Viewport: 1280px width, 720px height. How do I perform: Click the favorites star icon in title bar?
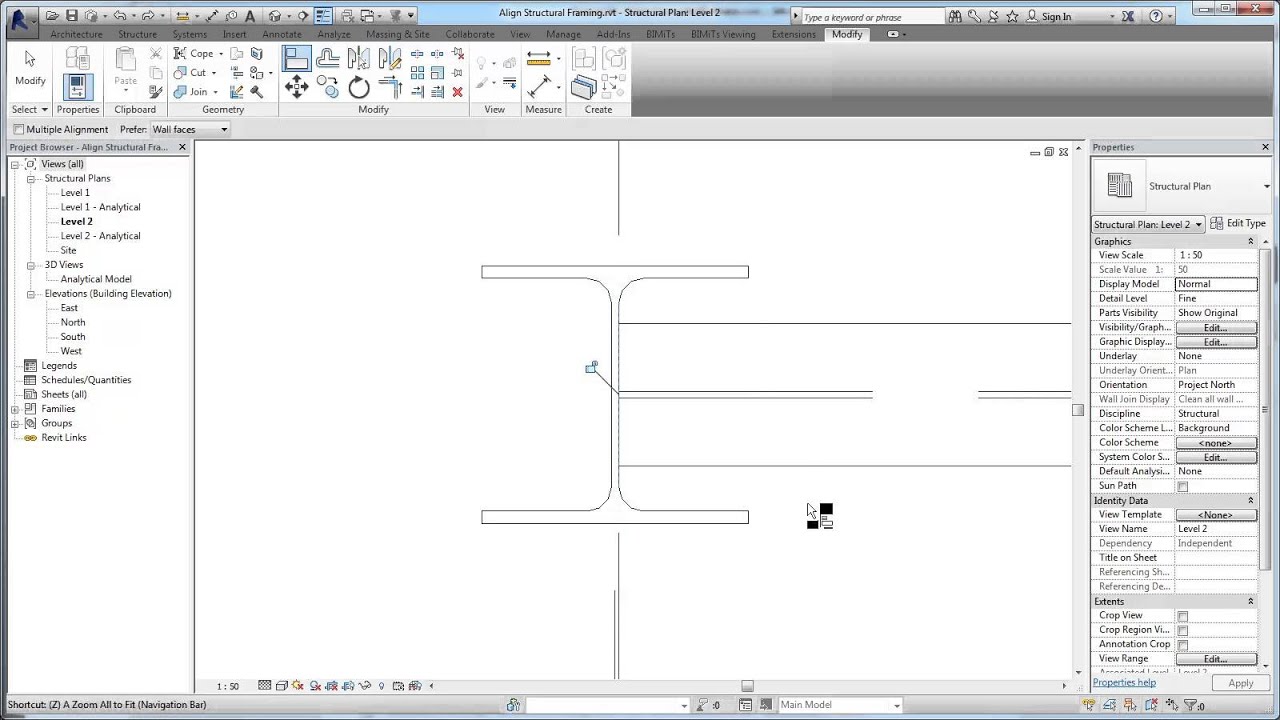tap(1012, 16)
